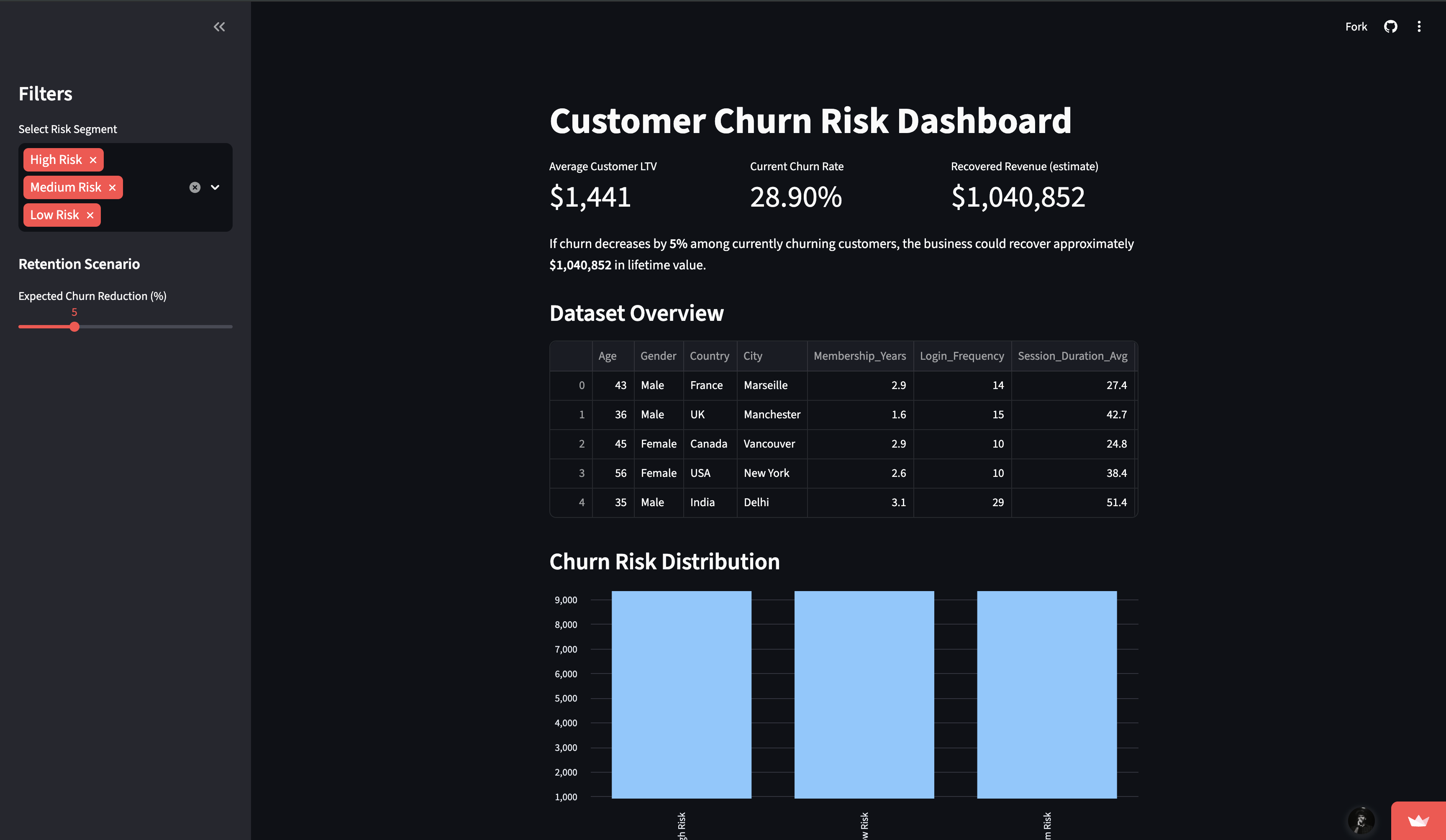Click the Churn Reduction slider handle
This screenshot has height=840, width=1446.
point(74,326)
